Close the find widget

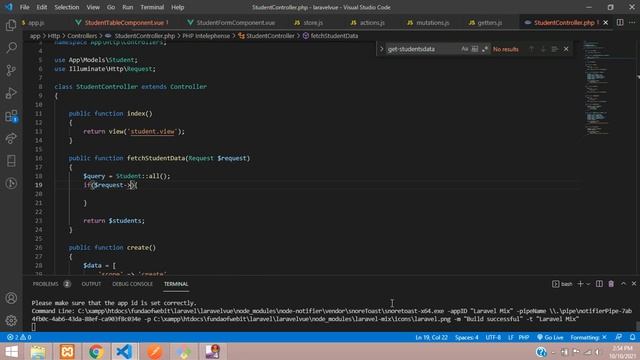click(566, 49)
